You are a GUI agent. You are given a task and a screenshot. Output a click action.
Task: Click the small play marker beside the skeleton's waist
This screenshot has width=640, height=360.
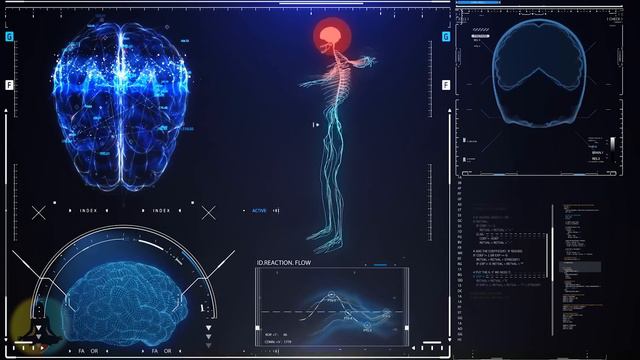(x=316, y=124)
